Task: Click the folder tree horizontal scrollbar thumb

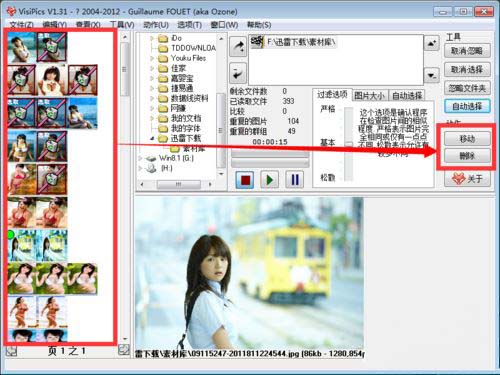Action: (x=179, y=184)
